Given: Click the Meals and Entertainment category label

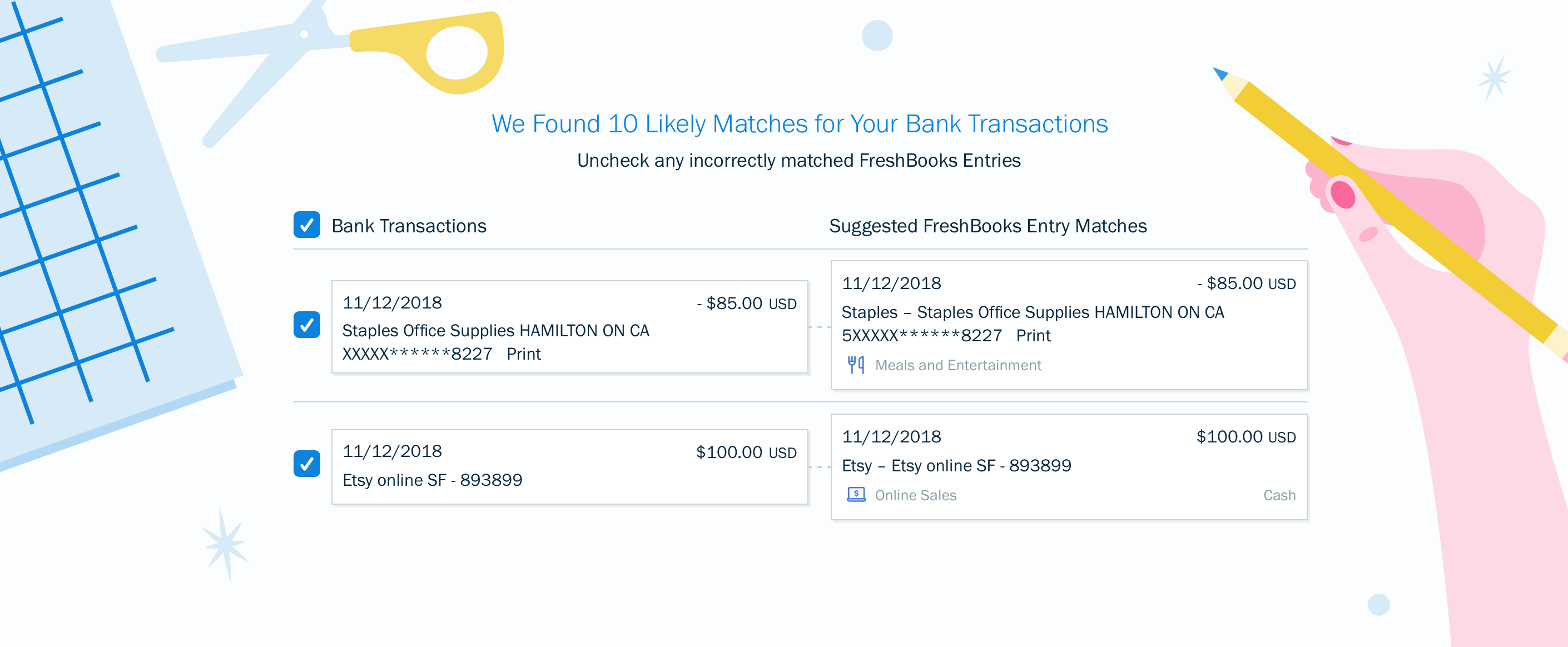Looking at the screenshot, I should [958, 365].
